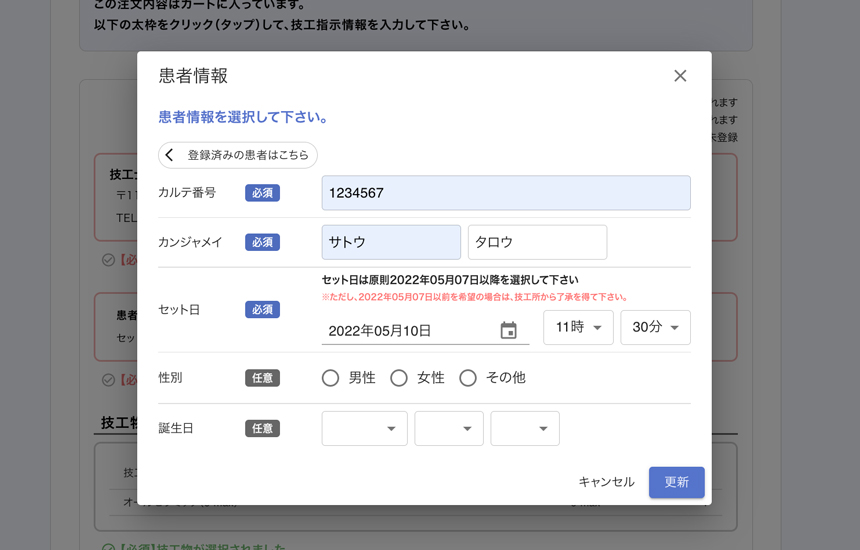Open the middle 誕生日 dropdown
The width and height of the screenshot is (860, 550).
449,429
